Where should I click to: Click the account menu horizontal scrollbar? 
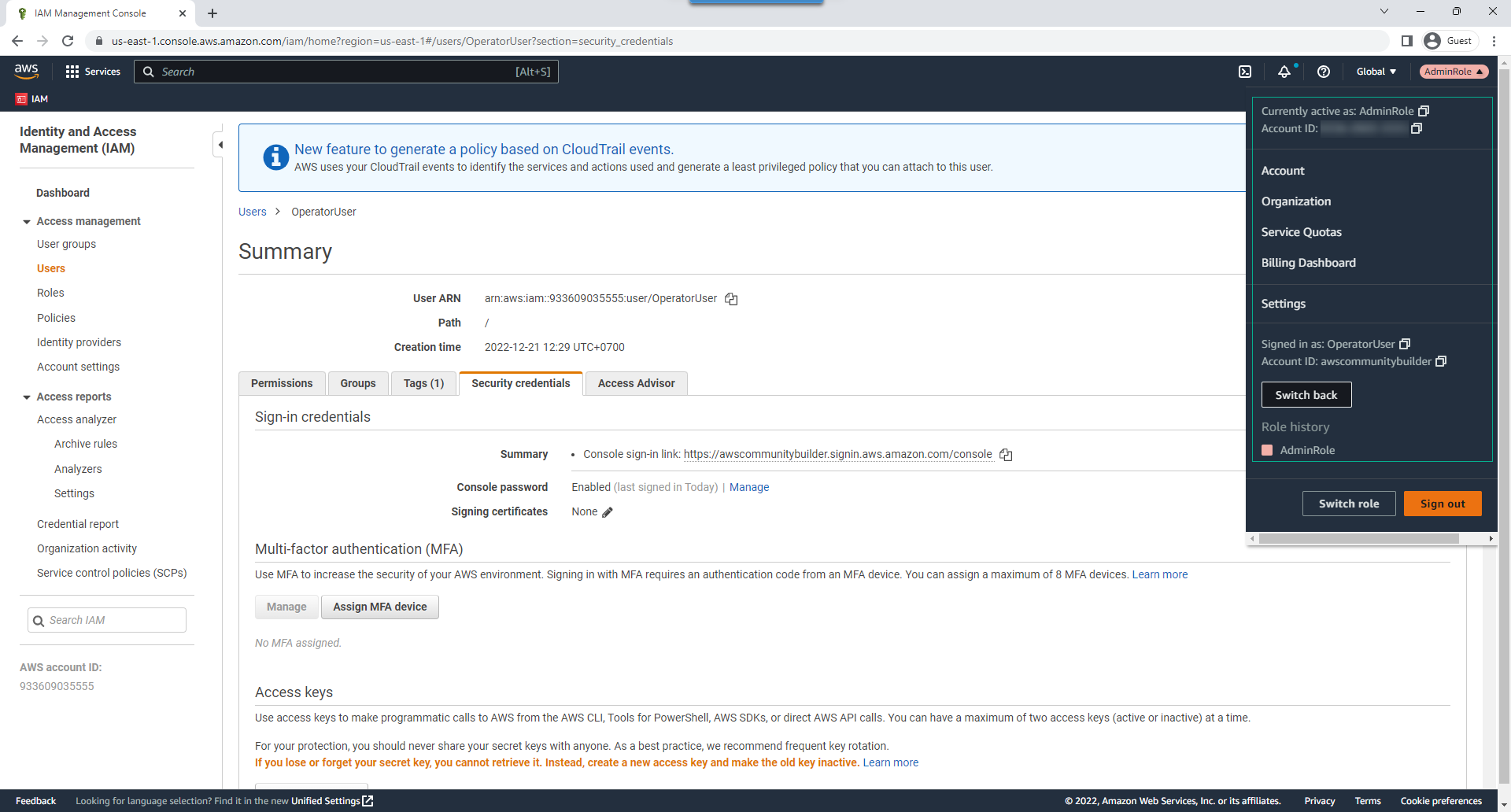click(x=1358, y=539)
